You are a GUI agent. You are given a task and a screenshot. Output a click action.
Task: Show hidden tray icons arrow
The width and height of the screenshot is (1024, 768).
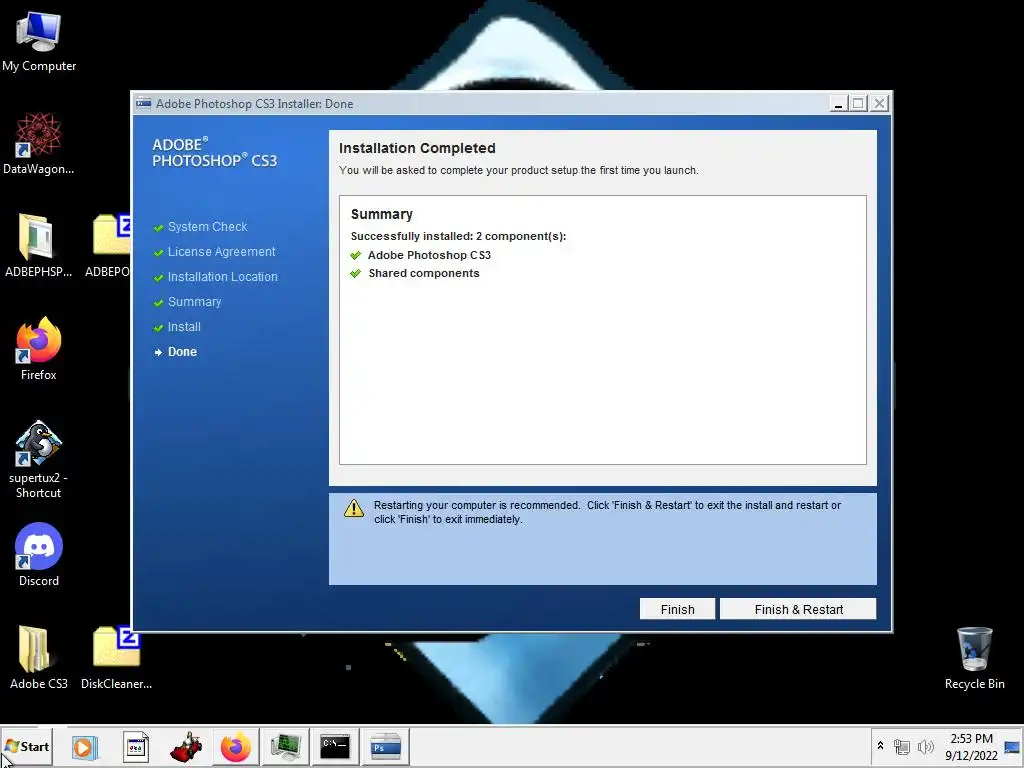coord(880,745)
